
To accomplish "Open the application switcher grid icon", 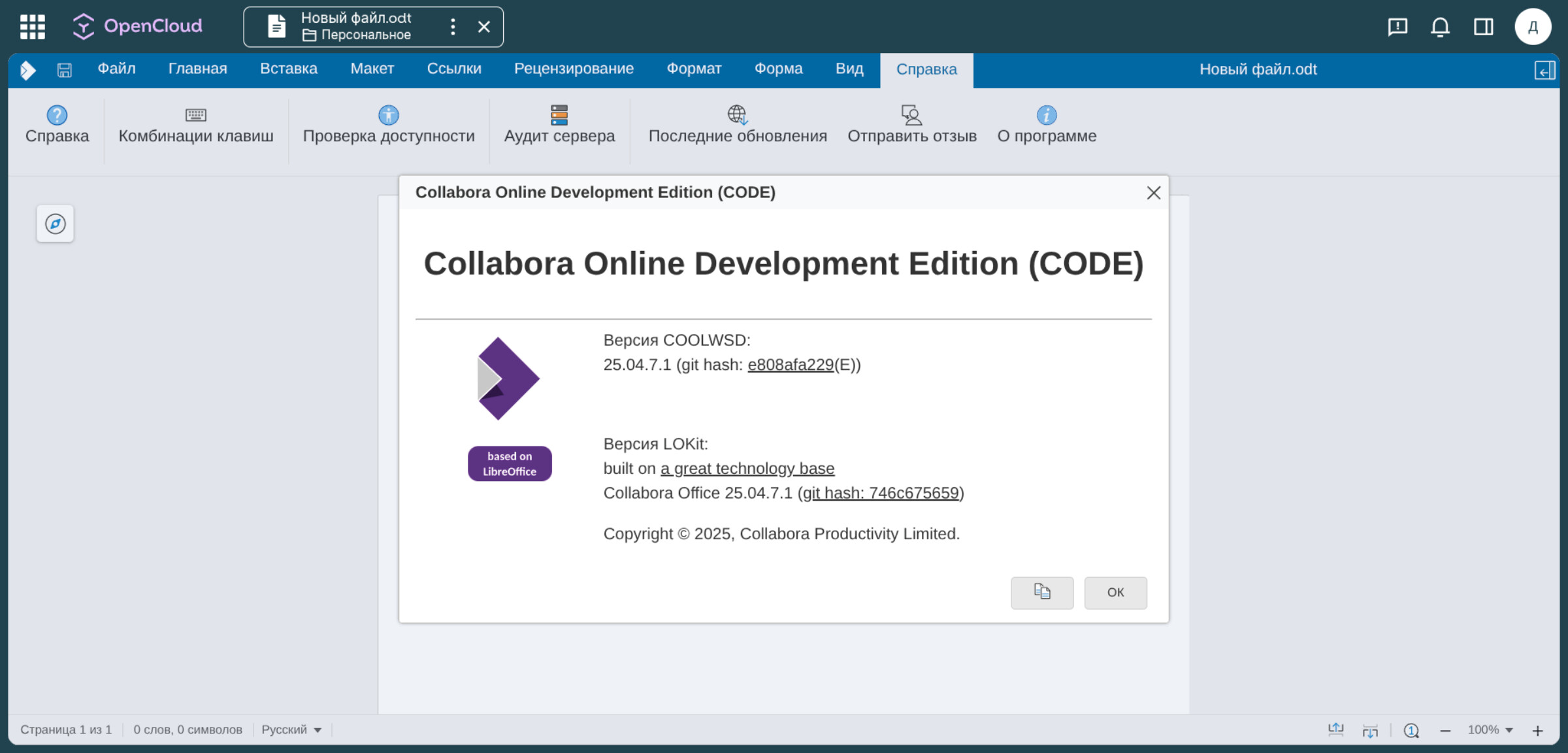I will point(33,27).
